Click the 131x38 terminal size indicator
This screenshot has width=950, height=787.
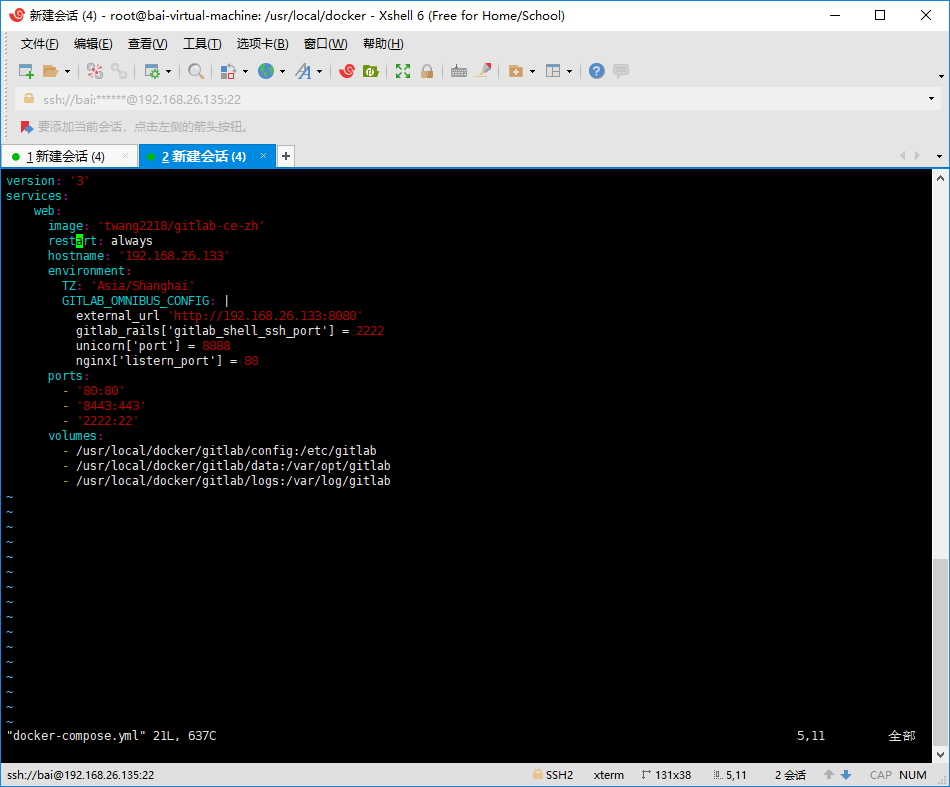pyautogui.click(x=666, y=775)
